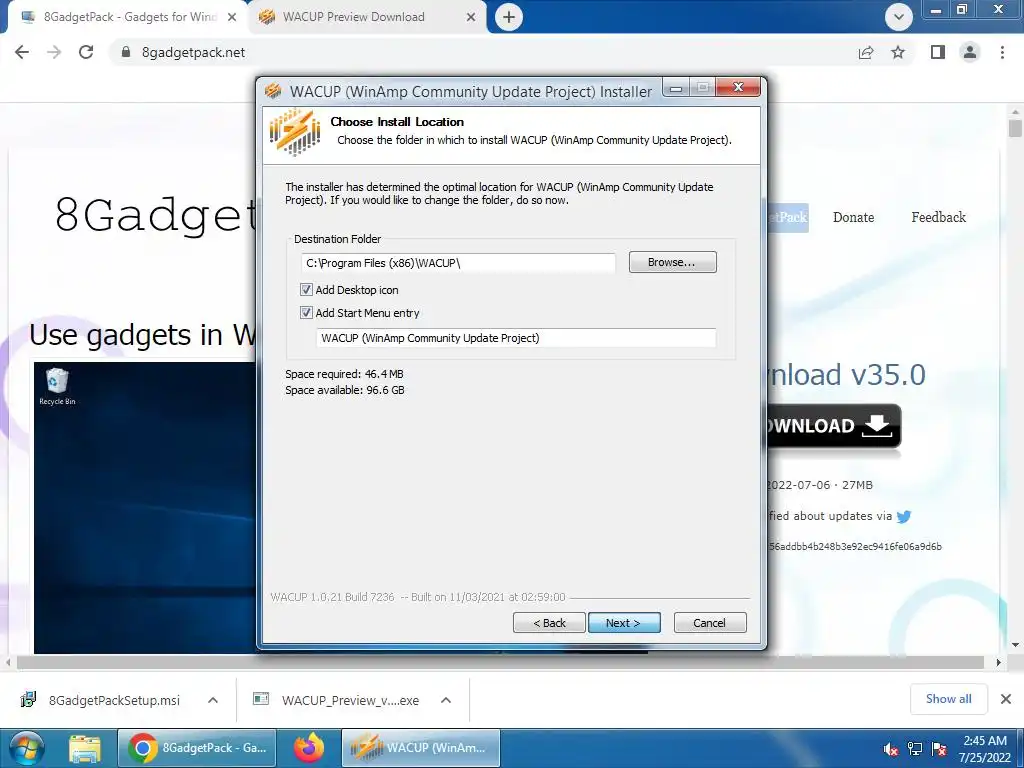1024x768 pixels.
Task: Click Show all downloads
Action: (948, 699)
